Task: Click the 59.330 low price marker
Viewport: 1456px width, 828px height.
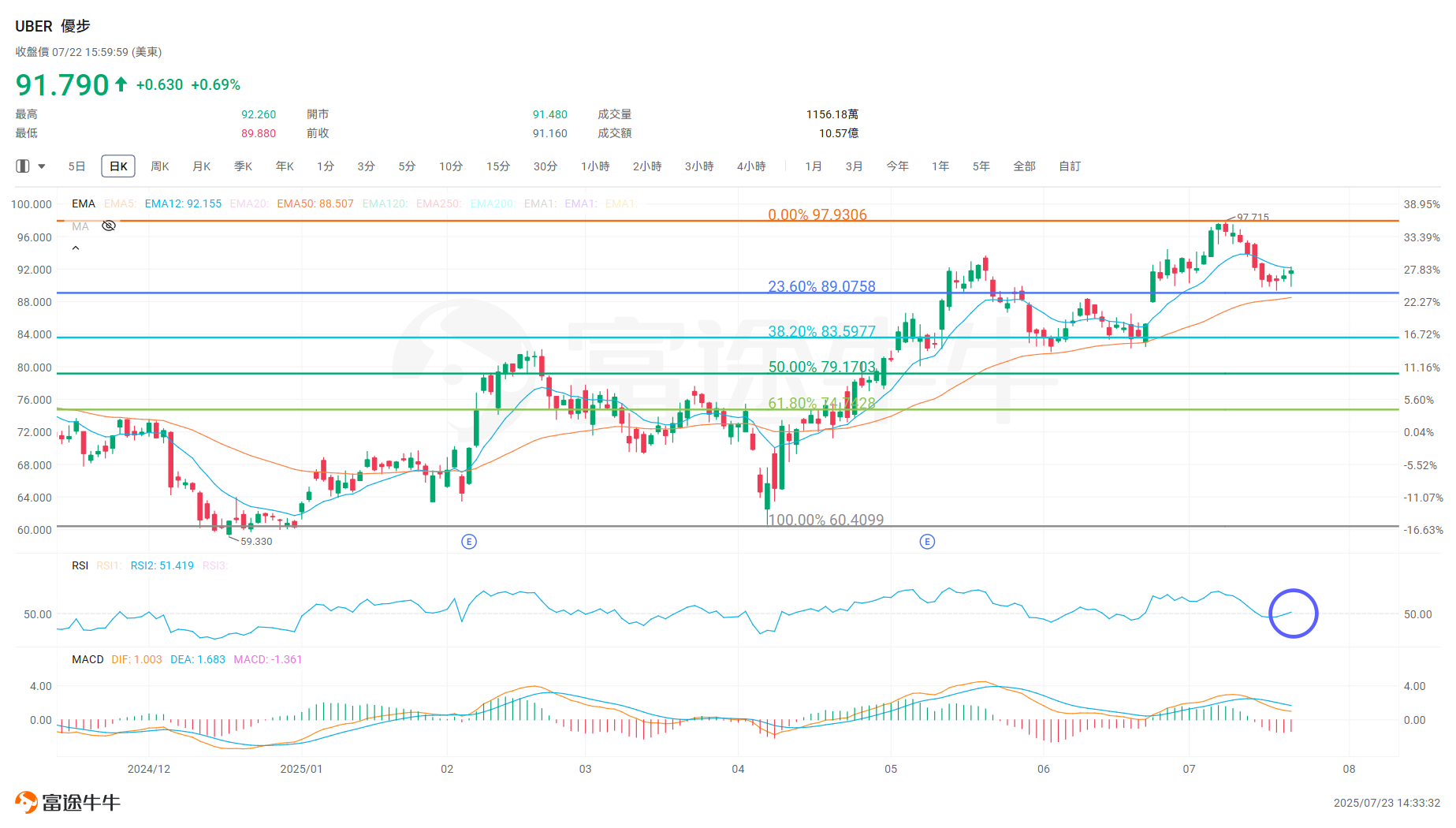Action: click(256, 542)
